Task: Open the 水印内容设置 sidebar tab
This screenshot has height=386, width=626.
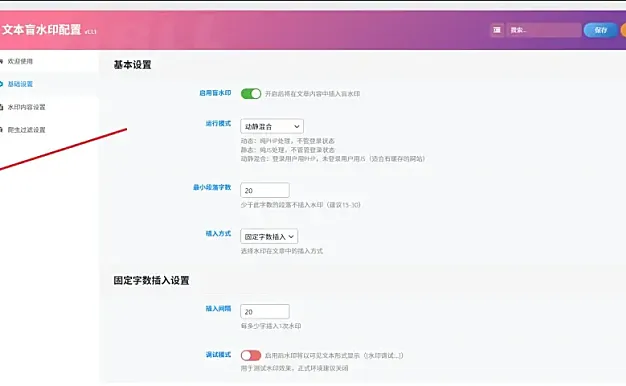Action: point(26,107)
